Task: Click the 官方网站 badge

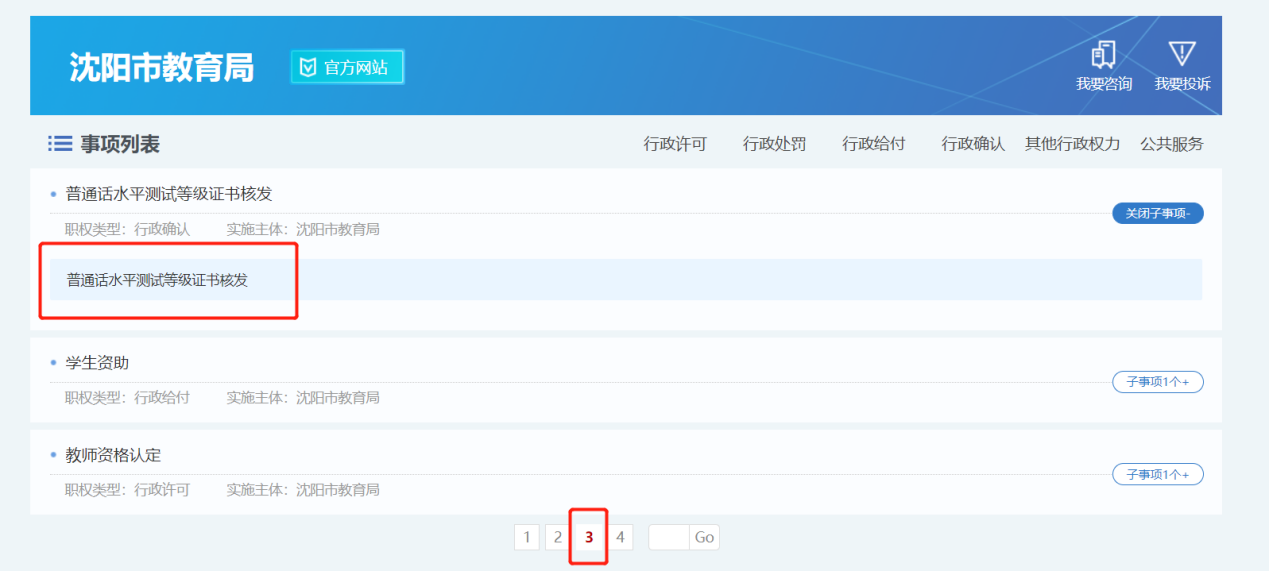Action: click(x=347, y=68)
